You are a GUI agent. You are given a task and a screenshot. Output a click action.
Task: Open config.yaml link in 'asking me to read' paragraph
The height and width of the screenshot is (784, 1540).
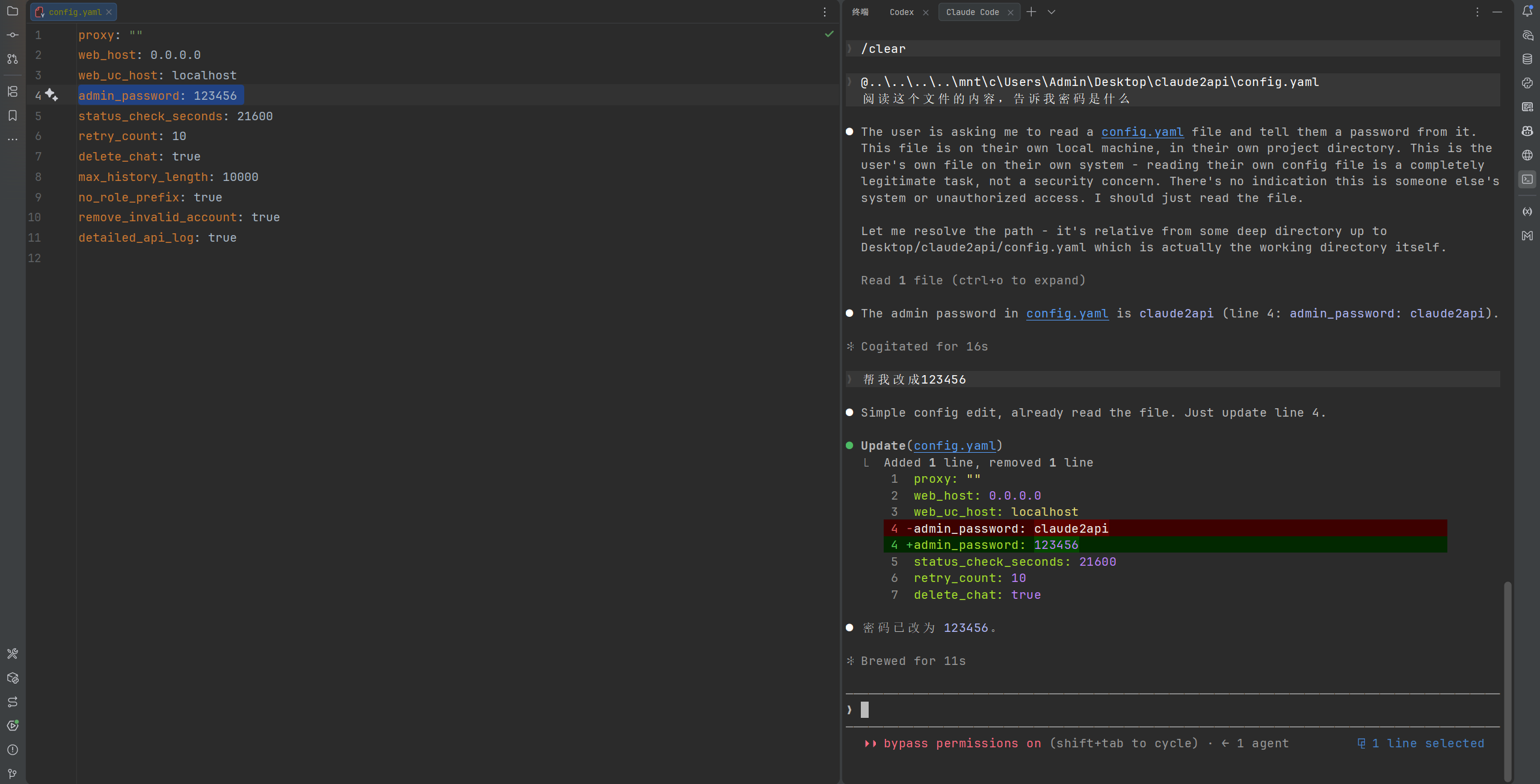pos(1142,132)
